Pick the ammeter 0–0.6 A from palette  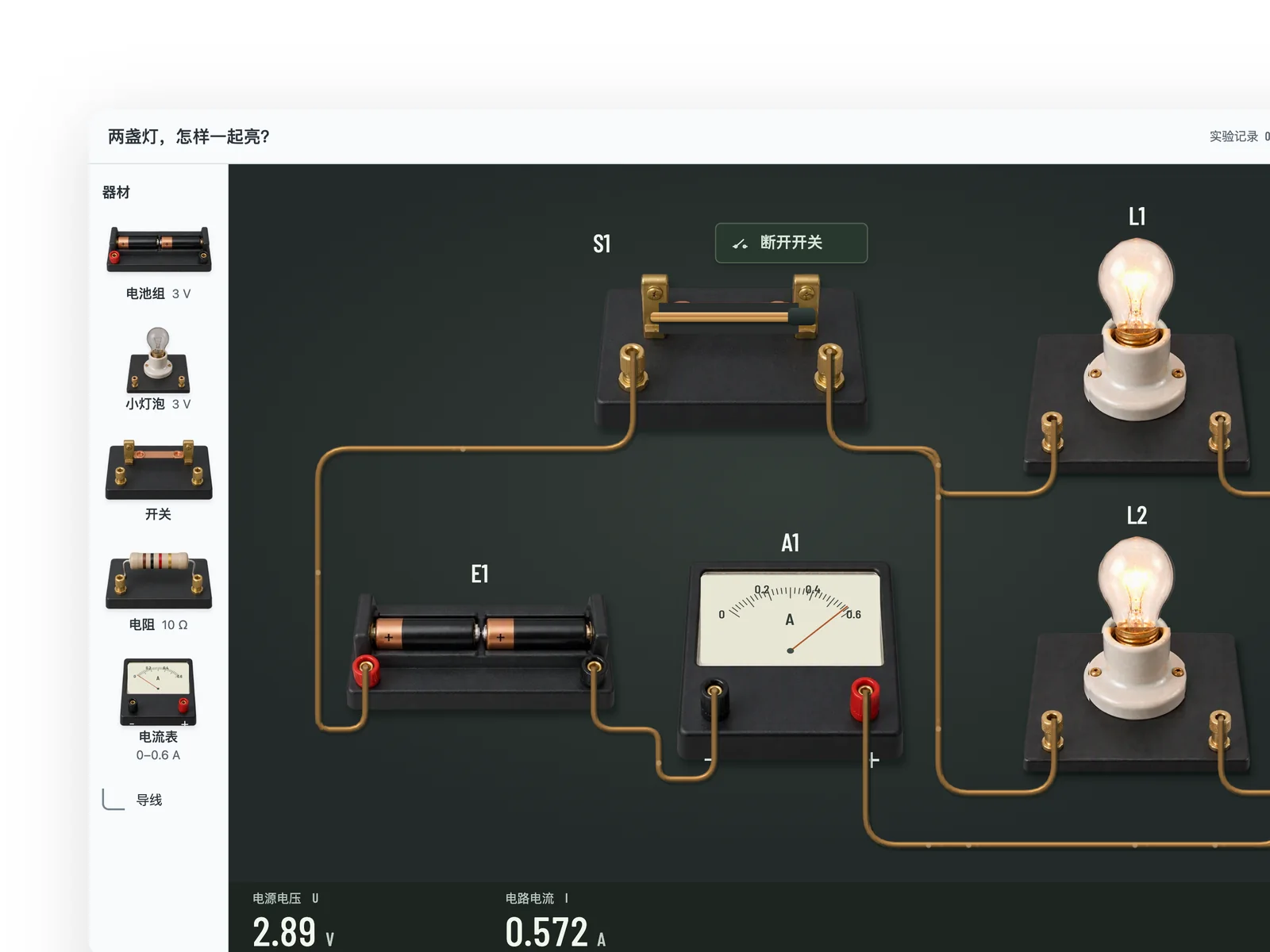[x=159, y=710]
